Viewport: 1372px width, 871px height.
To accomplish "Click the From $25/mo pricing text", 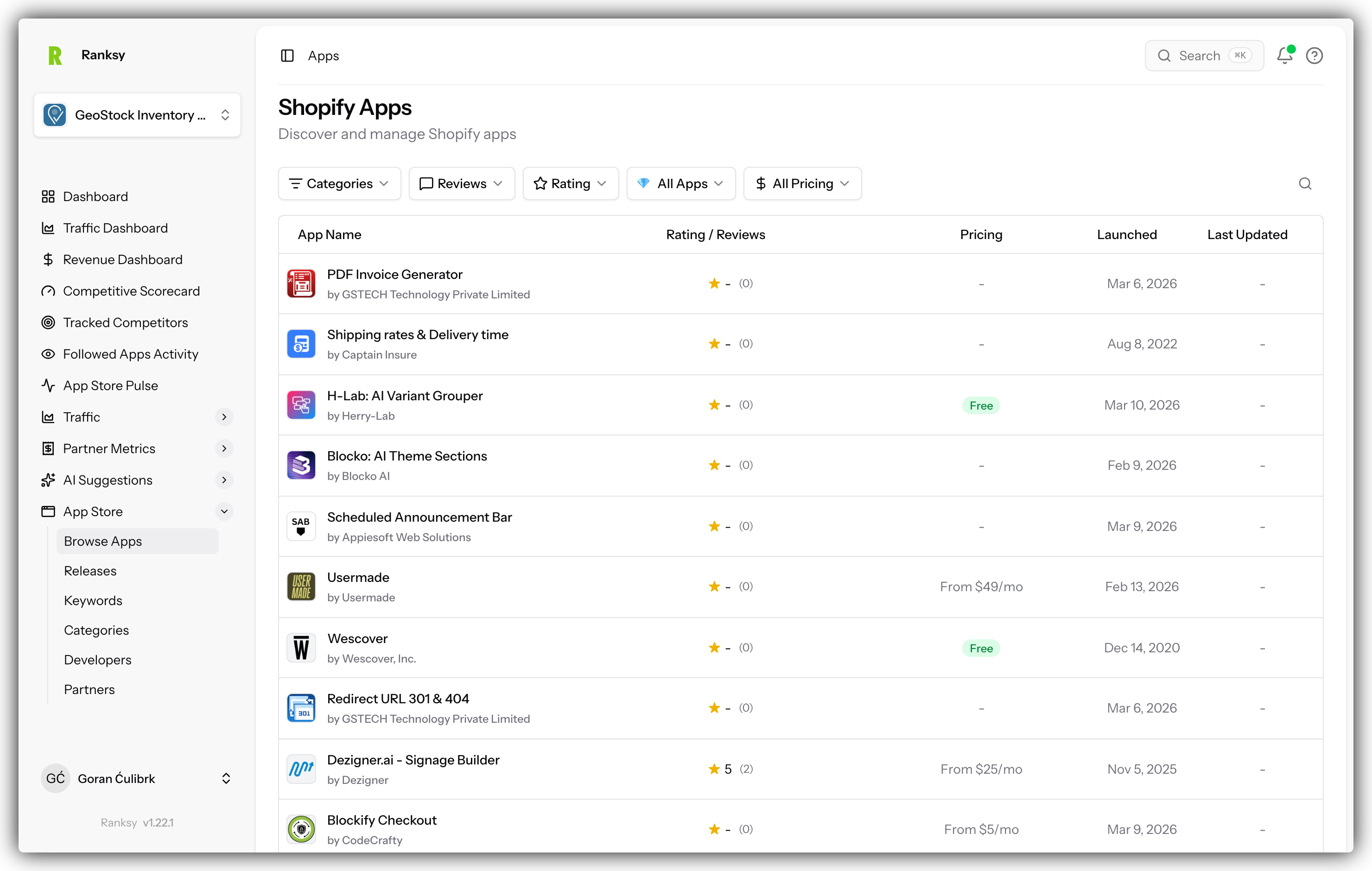I will click(x=981, y=769).
